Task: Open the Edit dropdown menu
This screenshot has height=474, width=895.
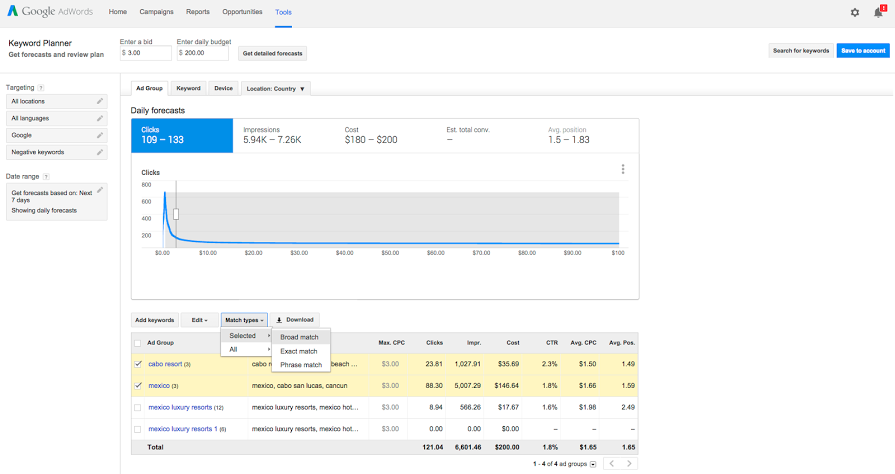Action: pyautogui.click(x=199, y=320)
